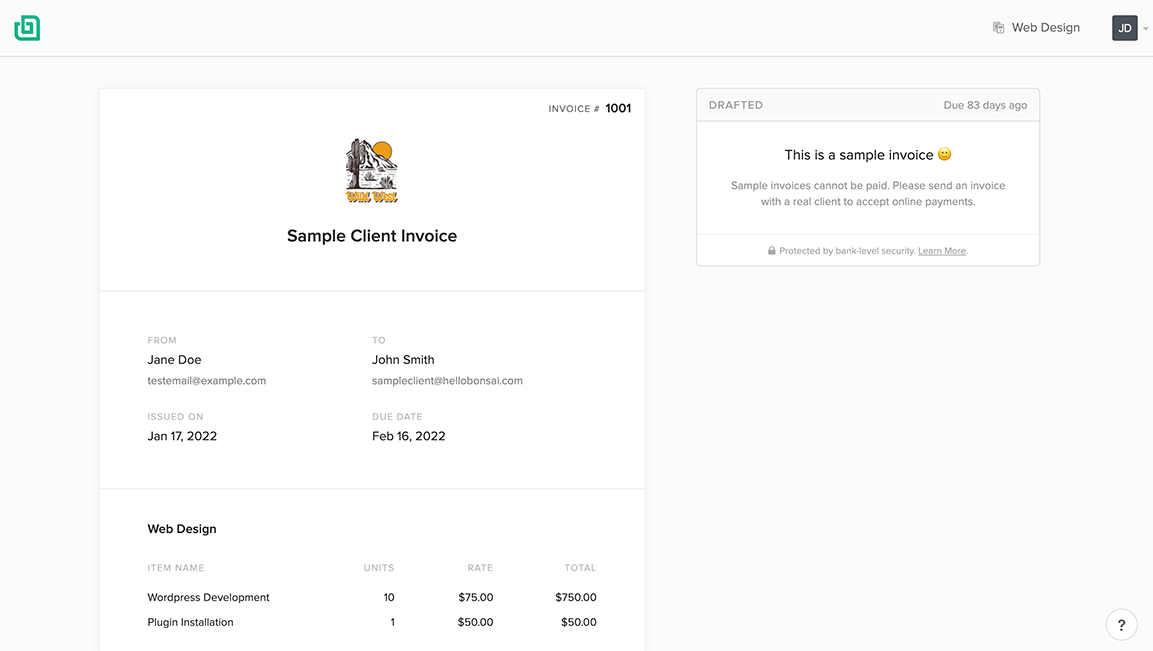The width and height of the screenshot is (1153, 651).
Task: Click the email testemail@example.com
Action: [207, 381]
